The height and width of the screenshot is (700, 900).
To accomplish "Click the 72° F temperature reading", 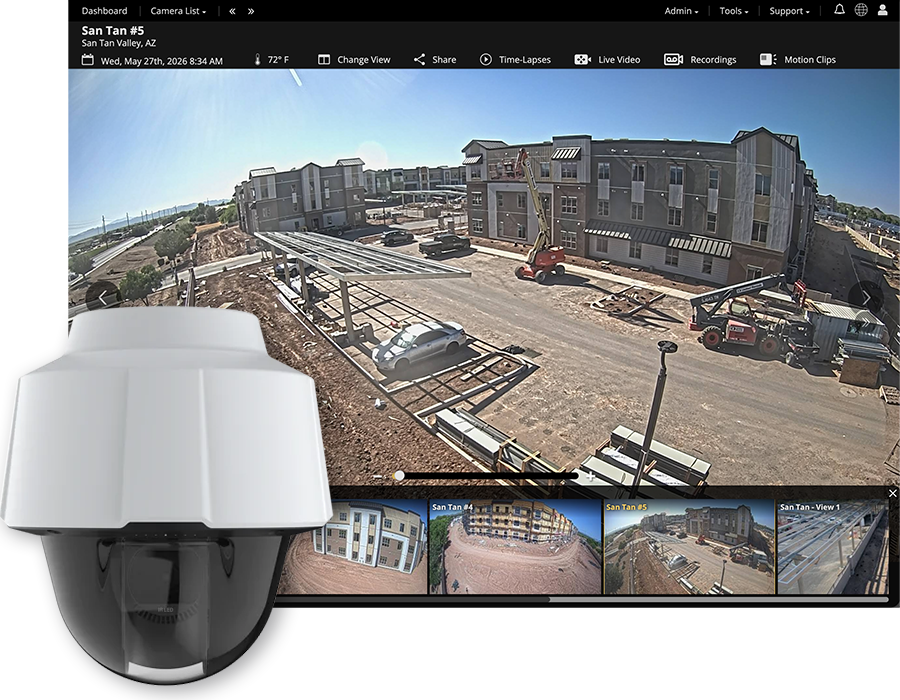I will click(x=278, y=60).
